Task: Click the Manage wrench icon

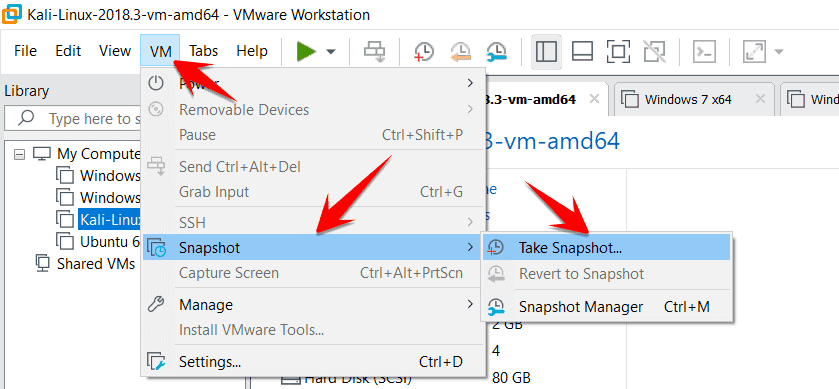Action: point(156,304)
